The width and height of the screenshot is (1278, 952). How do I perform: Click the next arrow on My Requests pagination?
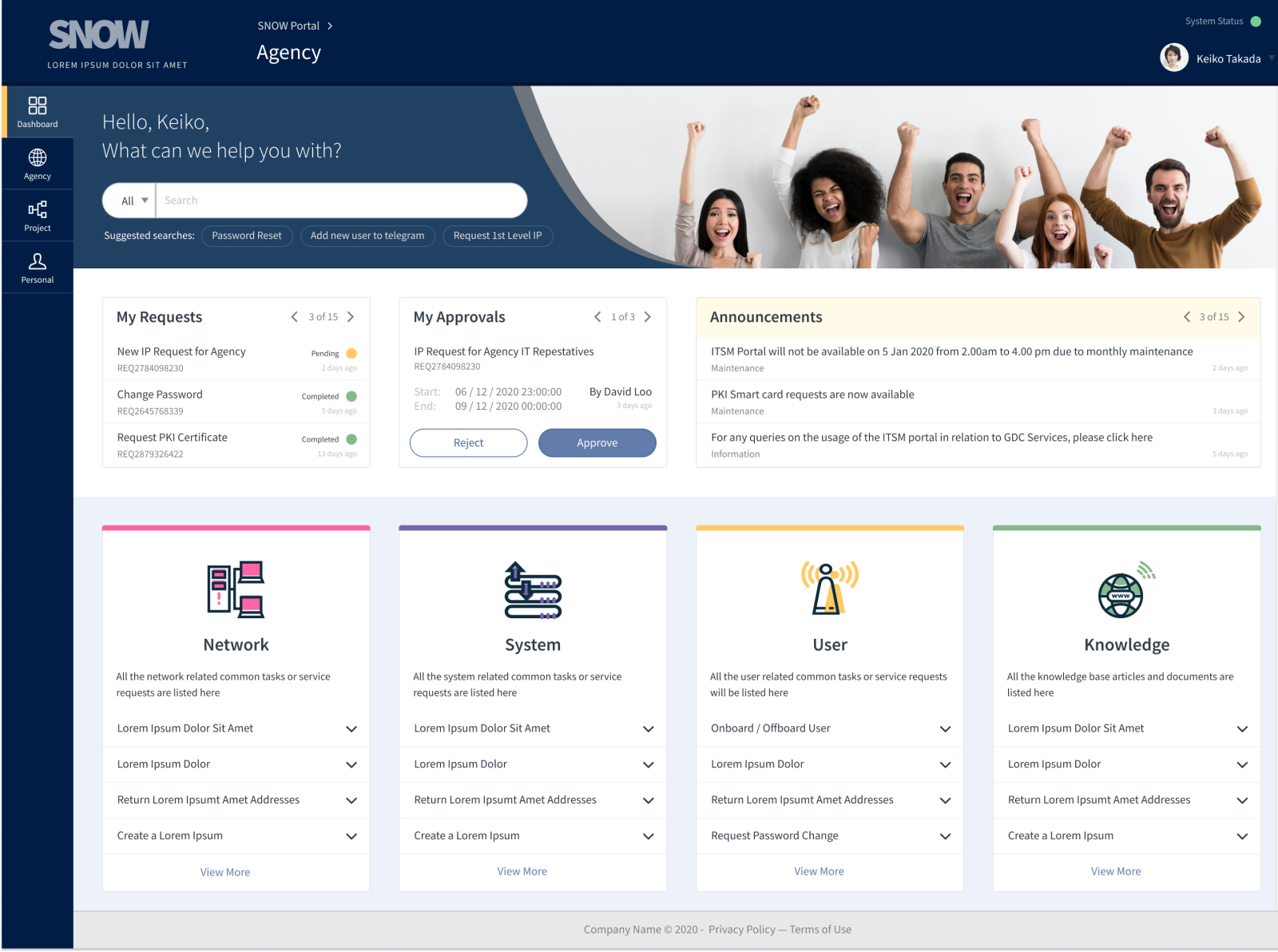352,316
